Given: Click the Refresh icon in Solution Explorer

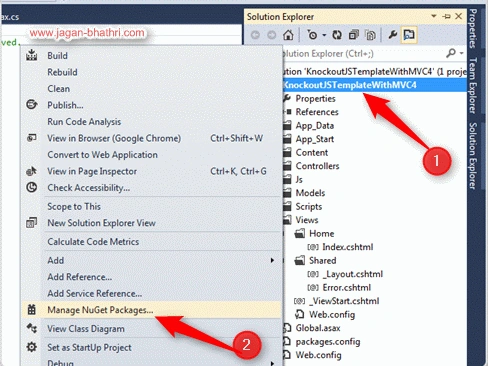Looking at the screenshot, I should point(337,35).
